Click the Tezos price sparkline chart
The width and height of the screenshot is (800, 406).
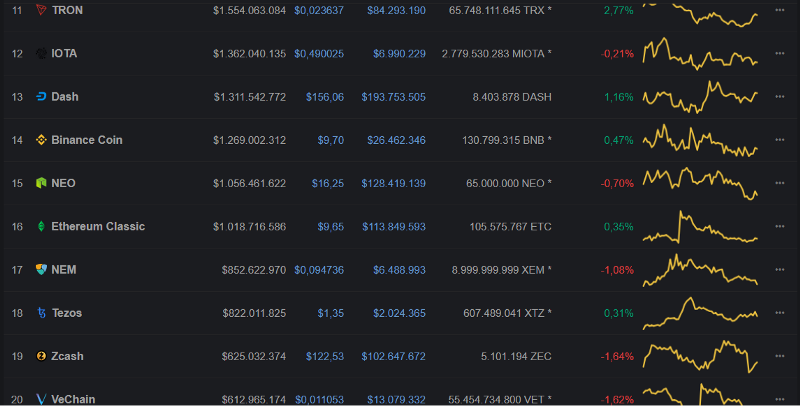(x=700, y=313)
